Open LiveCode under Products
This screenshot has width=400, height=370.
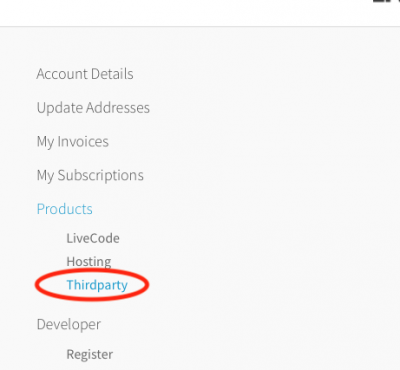[93, 238]
